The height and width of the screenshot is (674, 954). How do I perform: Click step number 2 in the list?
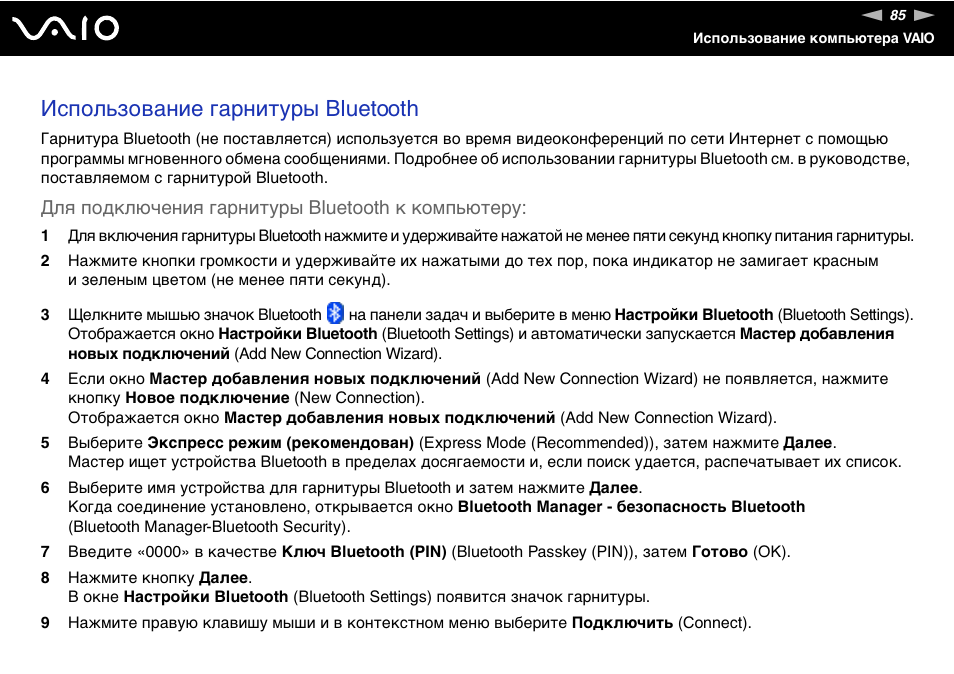tap(45, 261)
